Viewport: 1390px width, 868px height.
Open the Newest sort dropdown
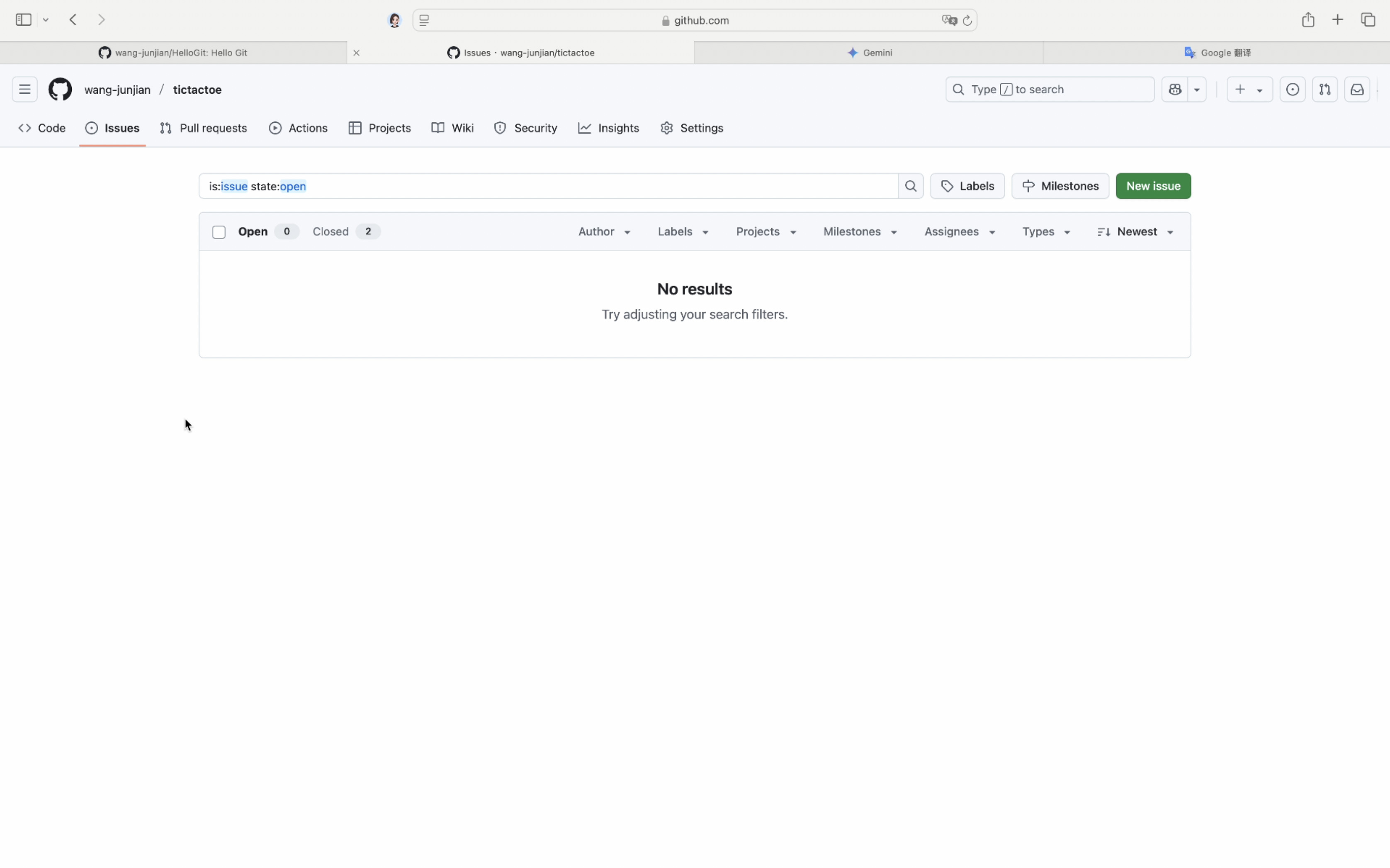click(x=1136, y=231)
